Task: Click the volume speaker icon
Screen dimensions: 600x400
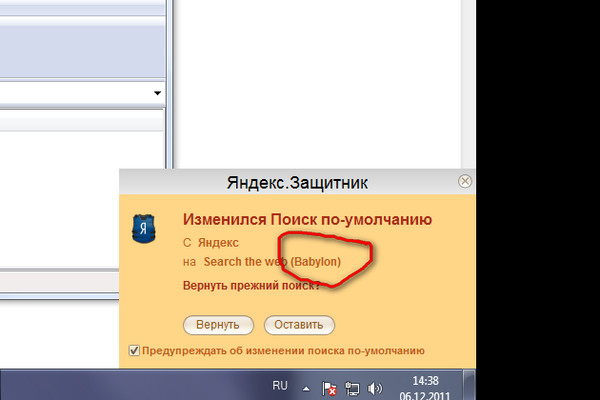Action: coord(375,389)
